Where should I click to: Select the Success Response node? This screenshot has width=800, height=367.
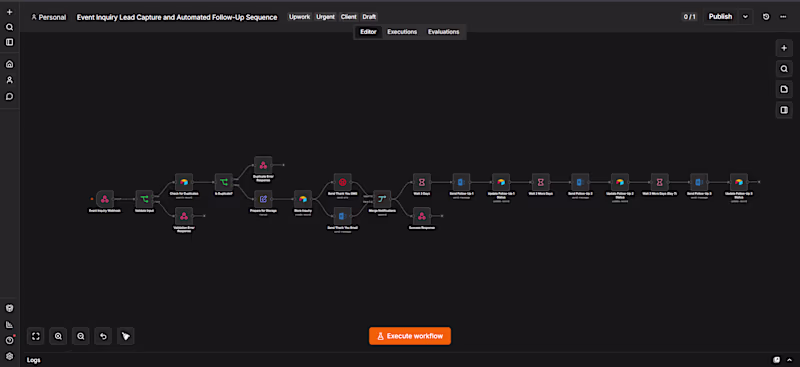421,216
